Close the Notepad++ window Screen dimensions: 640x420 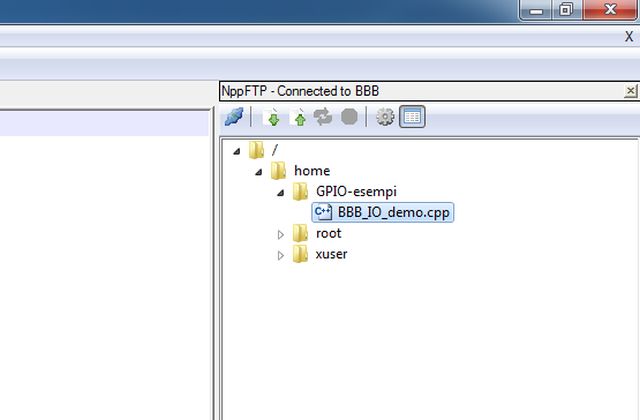click(x=610, y=9)
